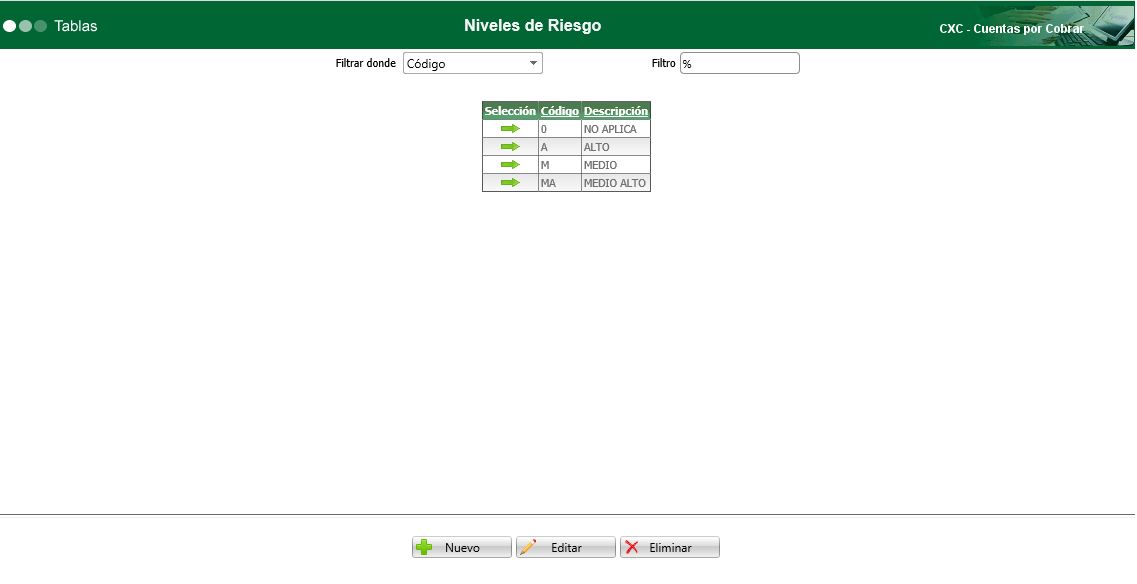
Task: Select the MEDIO description cell
Action: click(616, 164)
